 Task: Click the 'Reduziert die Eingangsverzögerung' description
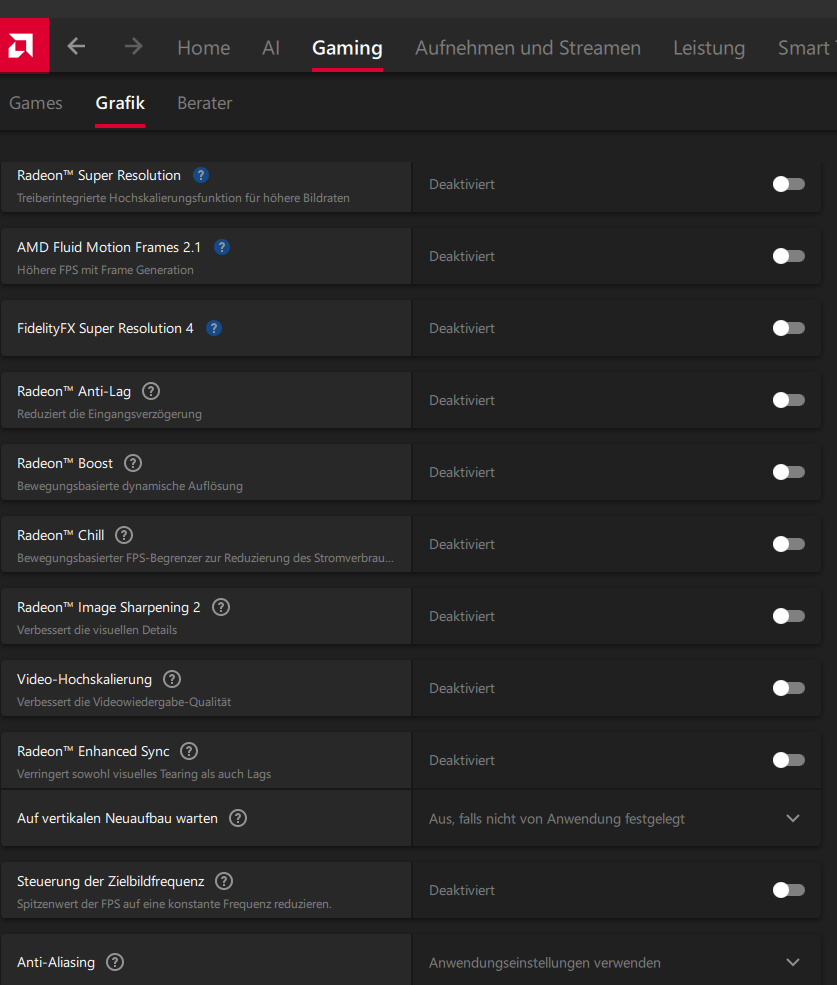point(109,414)
